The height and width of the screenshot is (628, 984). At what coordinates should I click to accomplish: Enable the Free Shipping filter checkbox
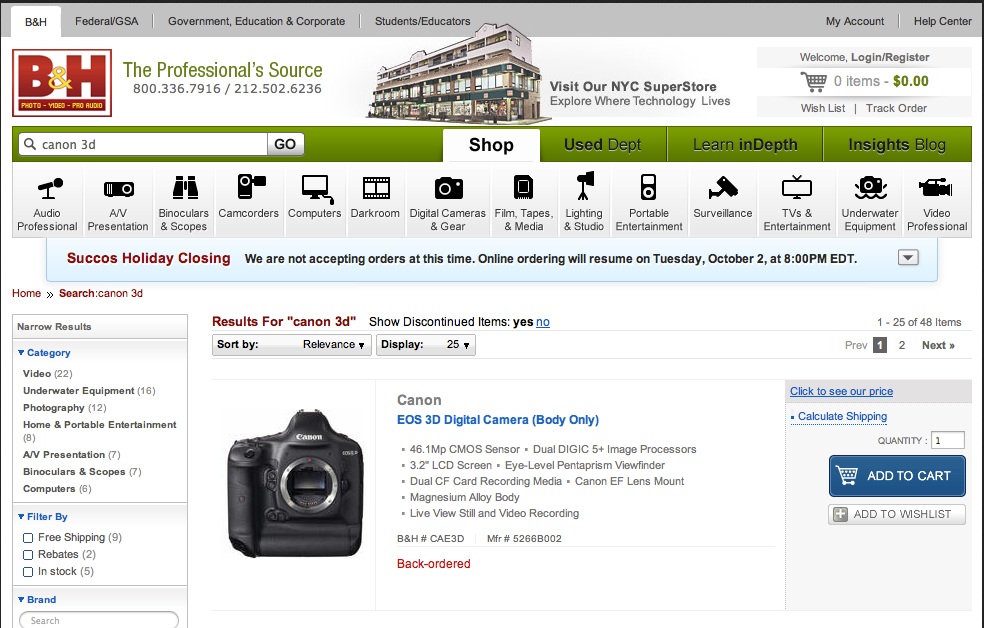pos(28,538)
